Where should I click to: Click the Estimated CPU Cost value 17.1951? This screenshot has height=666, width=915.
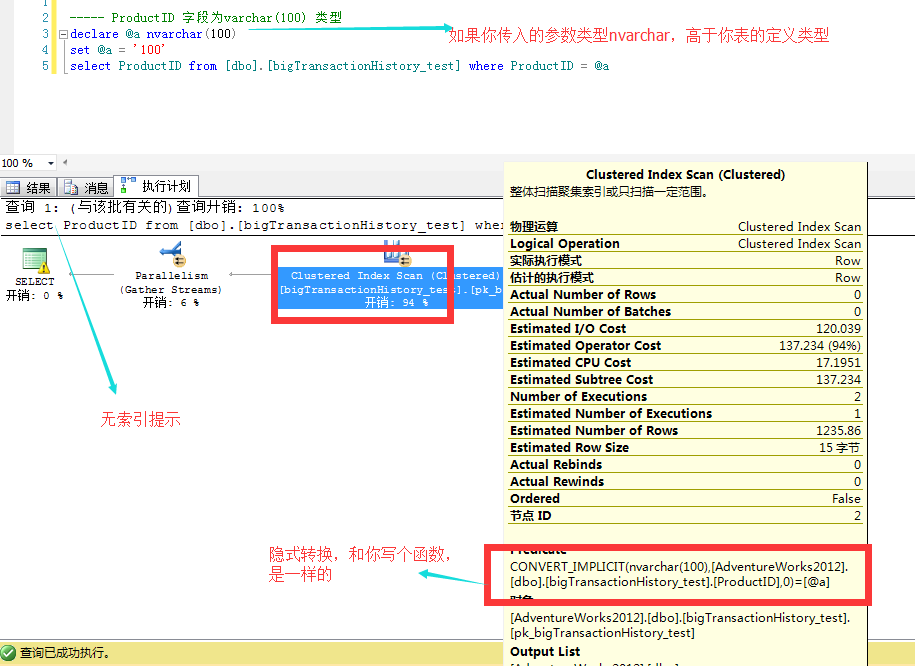point(838,362)
